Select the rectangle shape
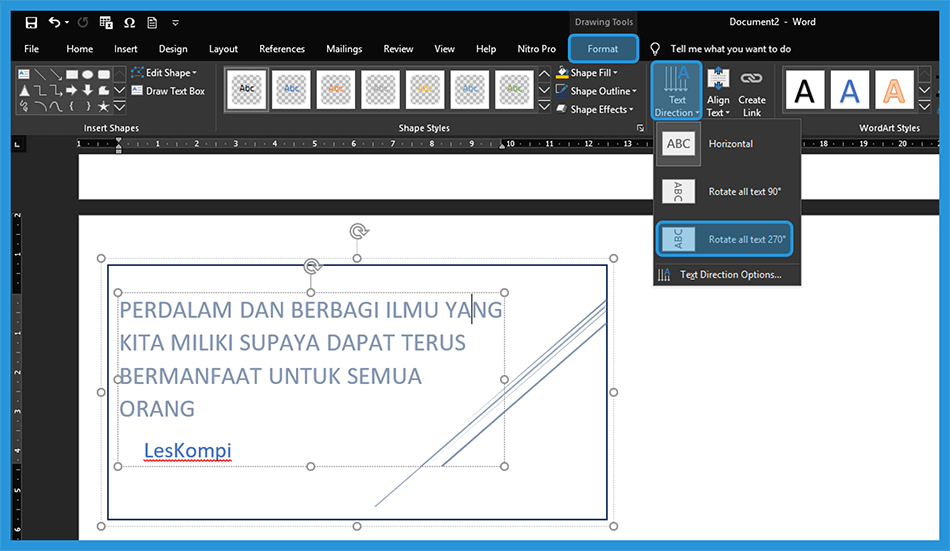The width and height of the screenshot is (950, 551). point(71,74)
